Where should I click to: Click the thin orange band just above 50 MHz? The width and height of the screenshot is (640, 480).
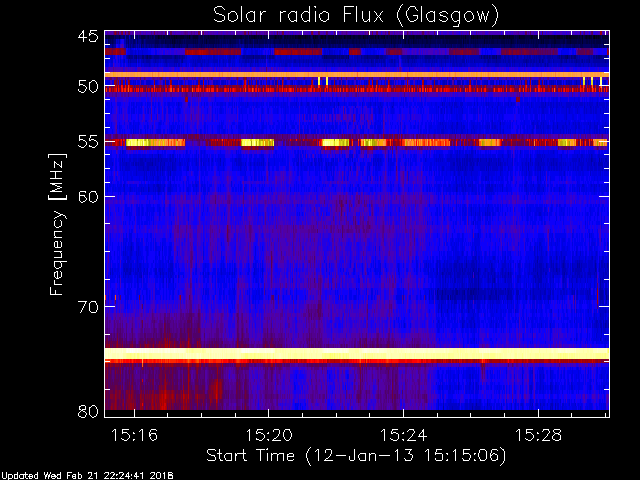click(x=357, y=75)
